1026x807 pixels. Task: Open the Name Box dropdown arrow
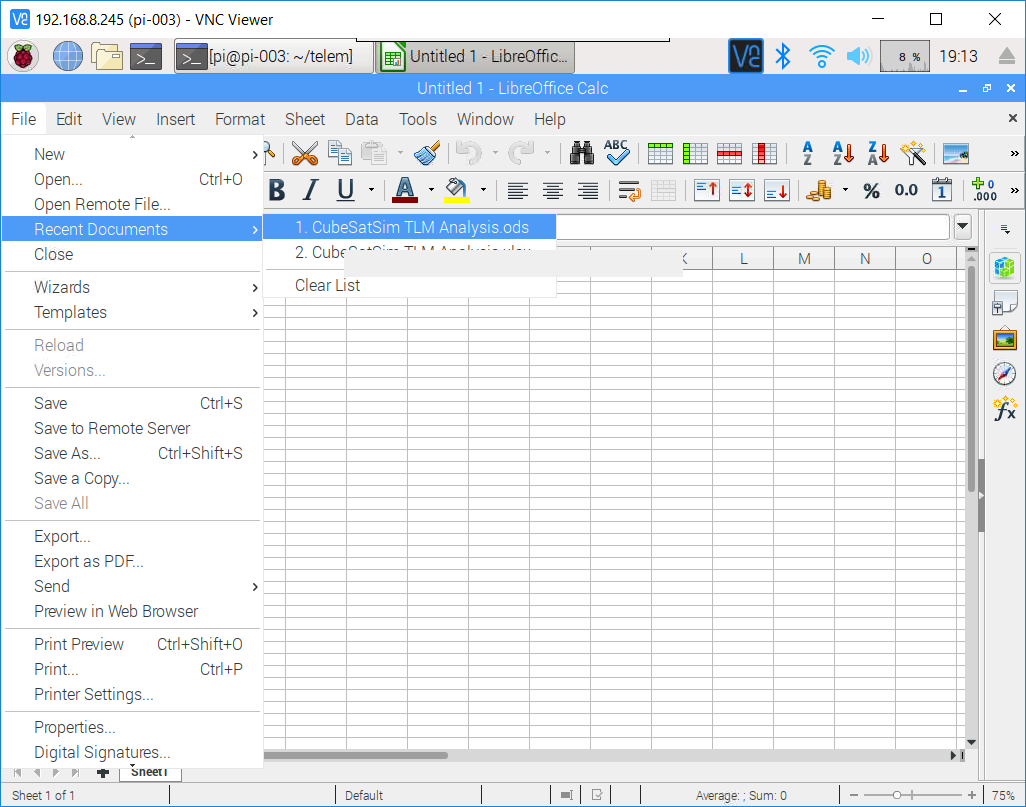pos(962,227)
